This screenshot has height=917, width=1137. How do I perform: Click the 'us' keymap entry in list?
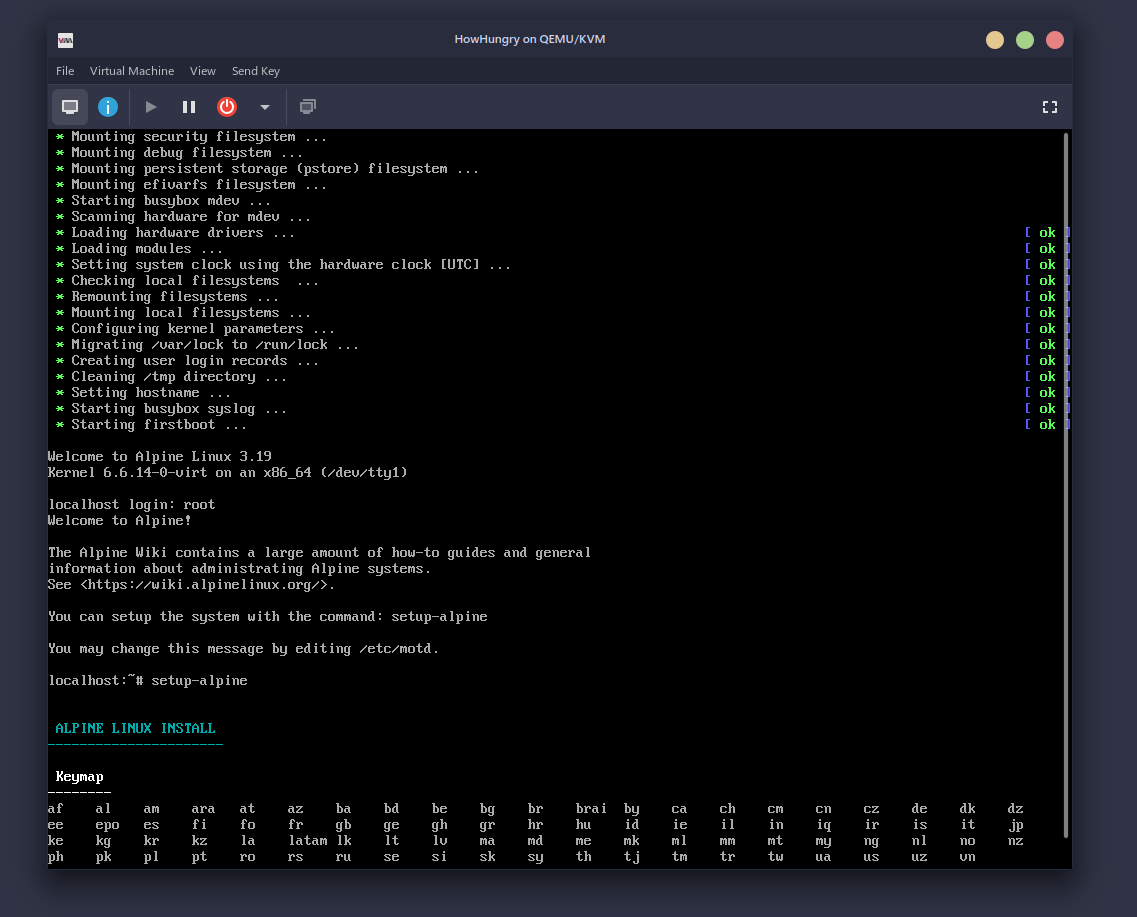click(871, 857)
